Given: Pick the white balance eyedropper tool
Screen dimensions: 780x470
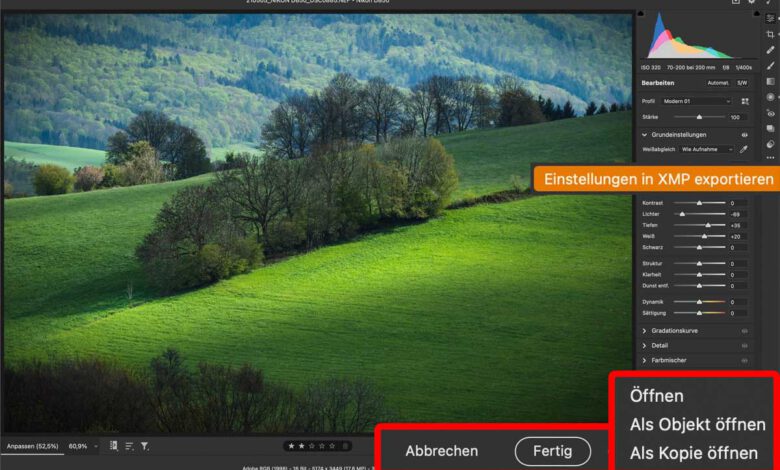Looking at the screenshot, I should pos(744,149).
